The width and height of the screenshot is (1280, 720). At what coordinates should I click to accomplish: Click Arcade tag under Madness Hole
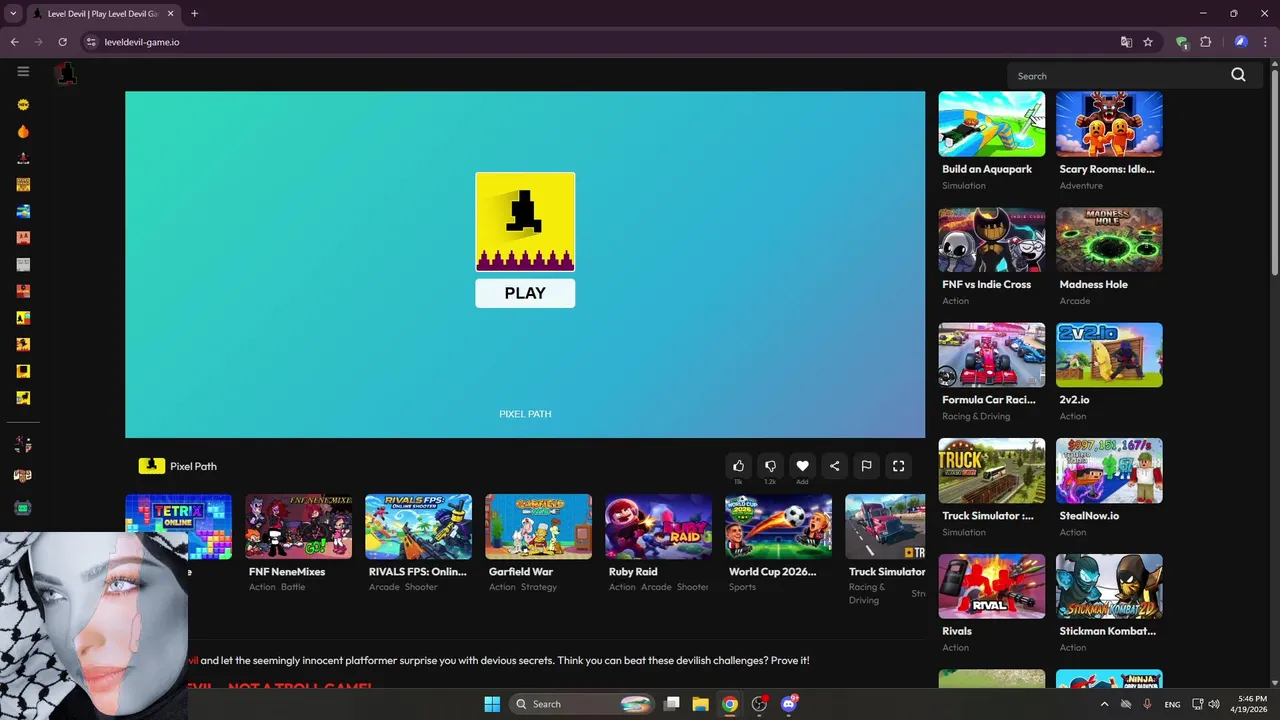tap(1075, 301)
